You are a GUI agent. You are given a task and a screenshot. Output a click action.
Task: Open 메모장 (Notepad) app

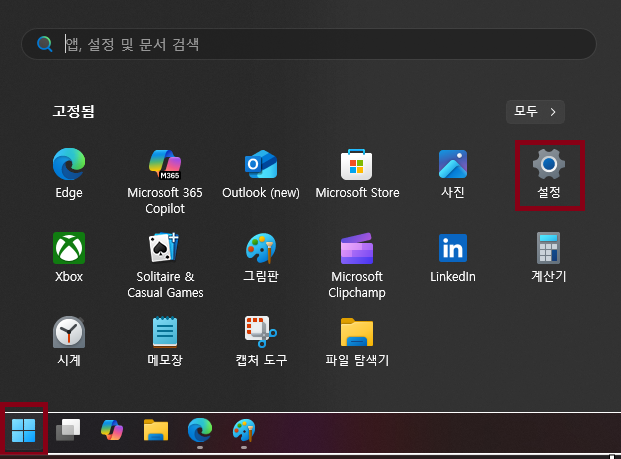165,341
